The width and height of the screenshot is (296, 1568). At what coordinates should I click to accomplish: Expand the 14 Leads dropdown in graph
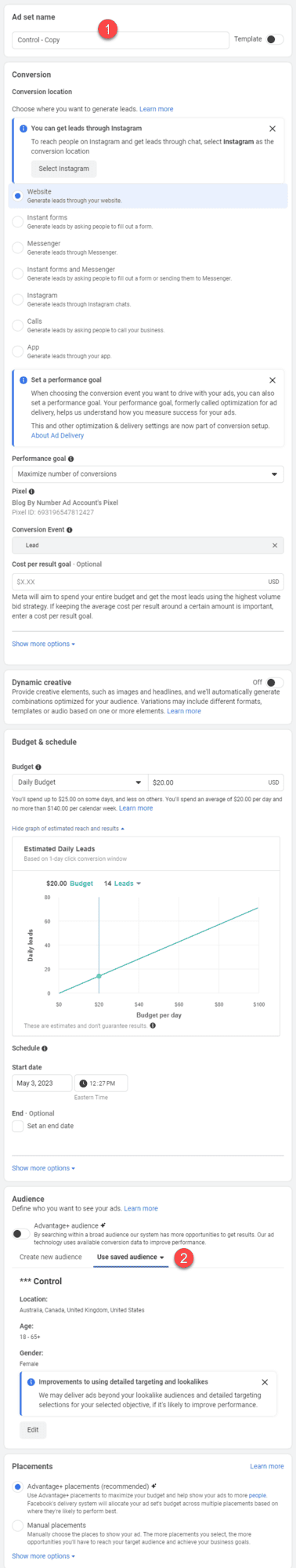[123, 884]
